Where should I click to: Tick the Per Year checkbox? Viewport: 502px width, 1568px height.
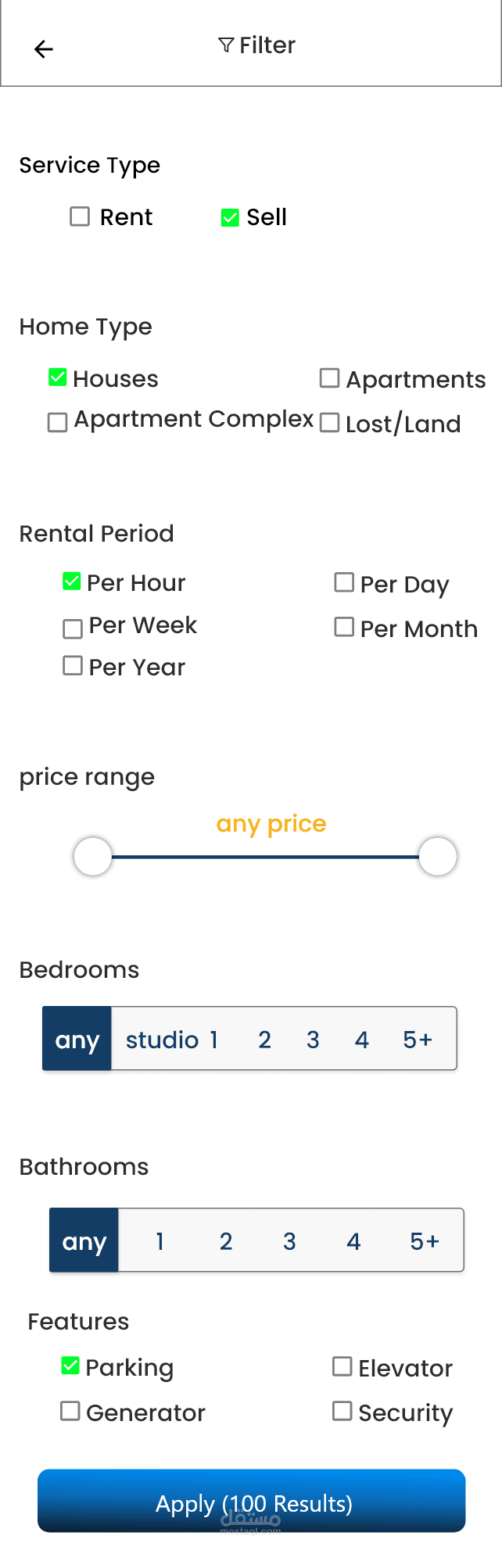tap(73, 666)
